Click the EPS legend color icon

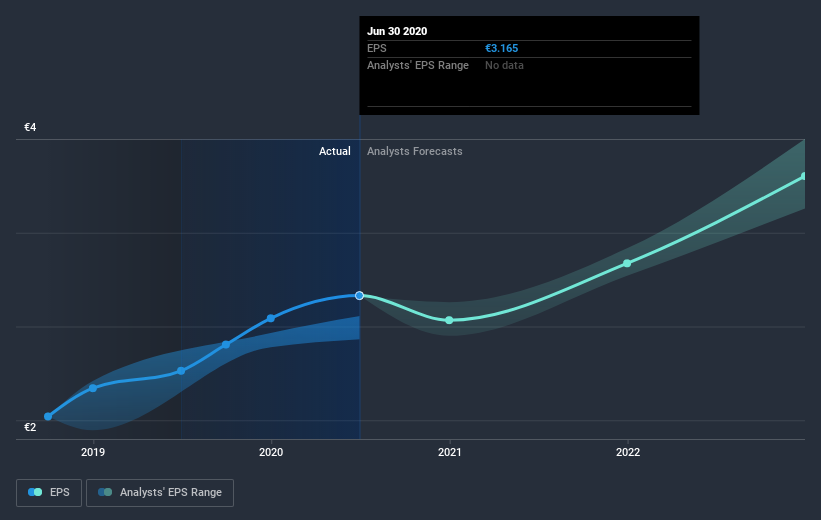pyautogui.click(x=35, y=492)
